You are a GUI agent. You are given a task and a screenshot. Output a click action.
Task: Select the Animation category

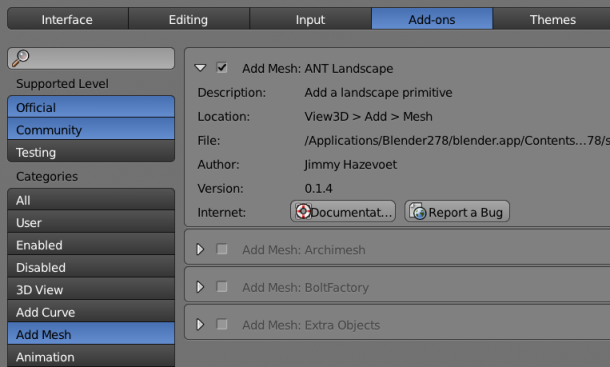coord(91,356)
